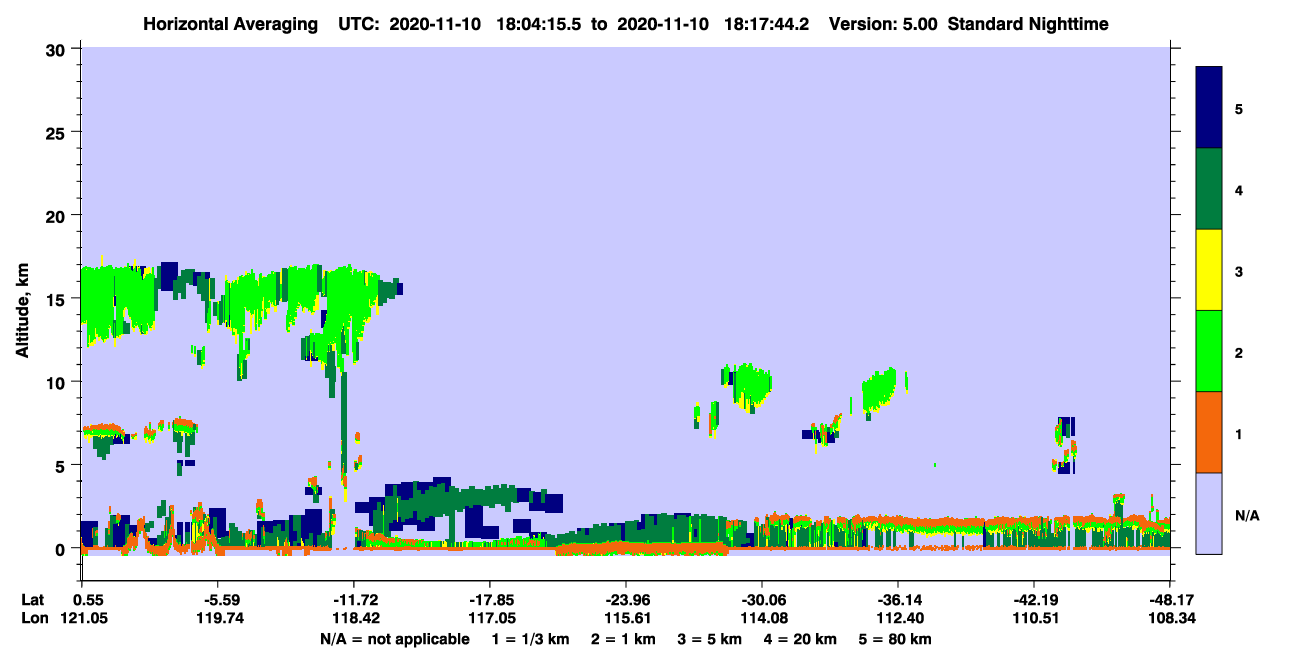Click the altitude tick label '15'
The image size is (1300, 667).
[58, 299]
